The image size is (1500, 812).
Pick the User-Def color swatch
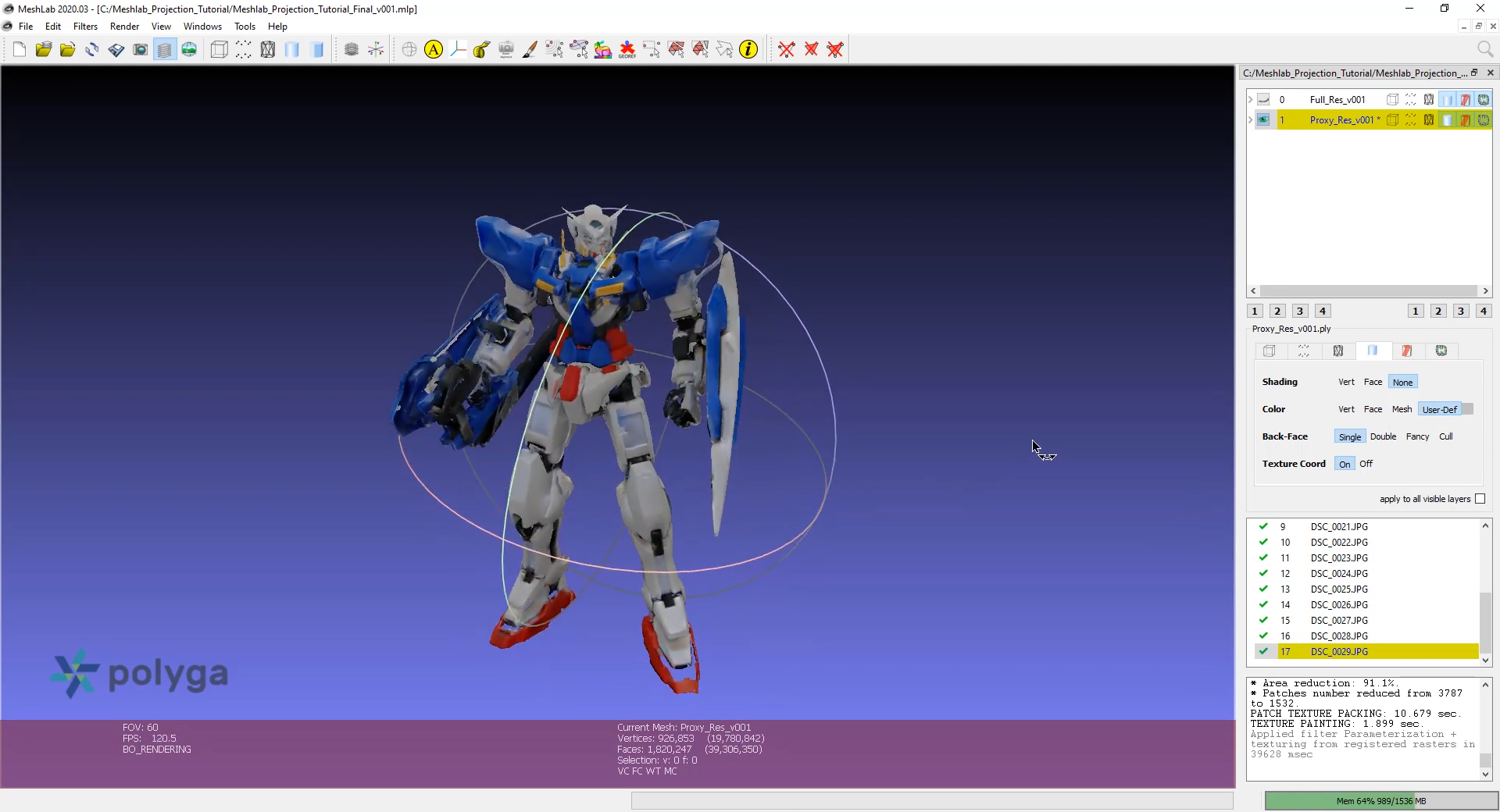pos(1467,409)
